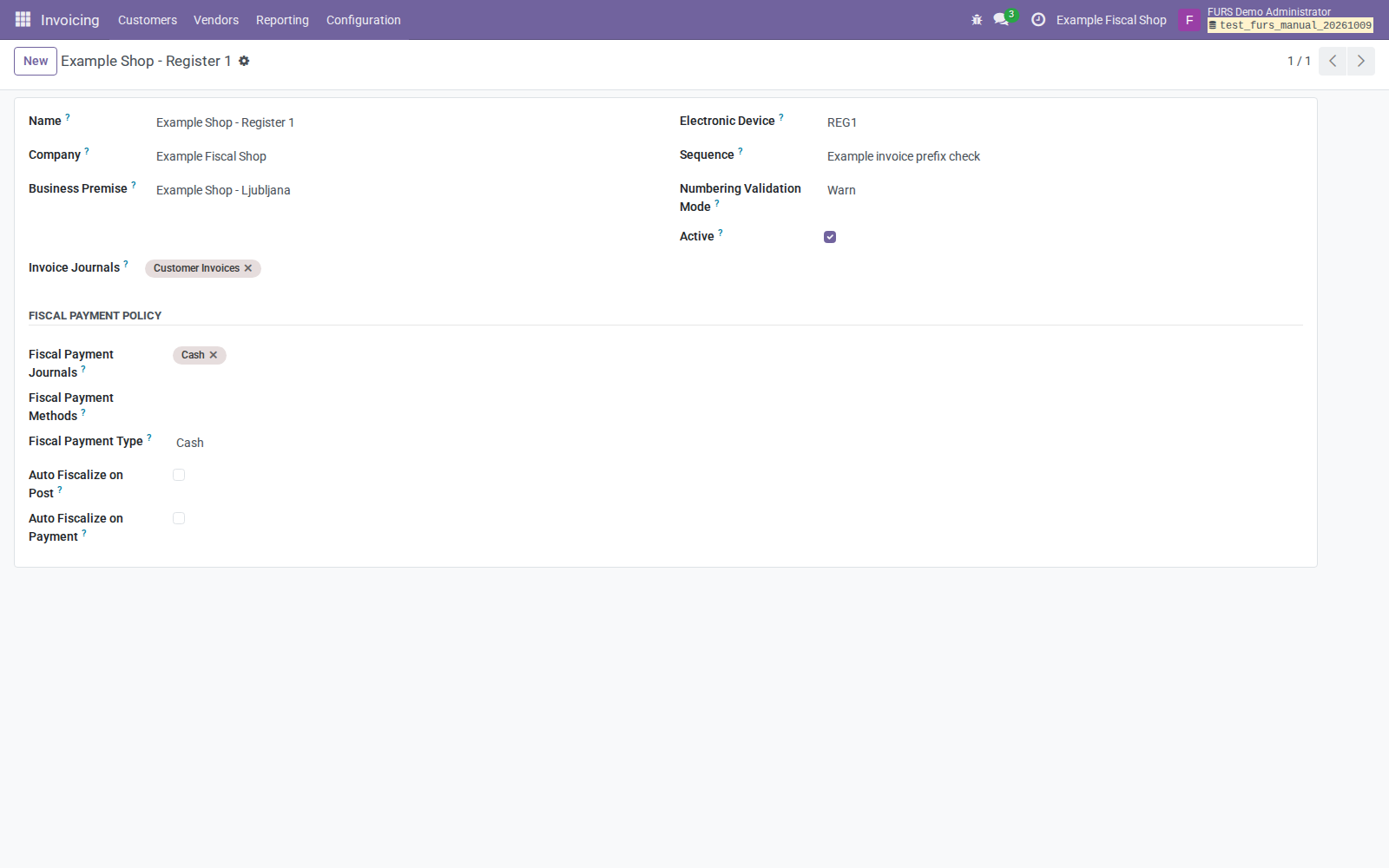This screenshot has width=1389, height=868.
Task: Open the Configuration menu
Action: pyautogui.click(x=364, y=20)
